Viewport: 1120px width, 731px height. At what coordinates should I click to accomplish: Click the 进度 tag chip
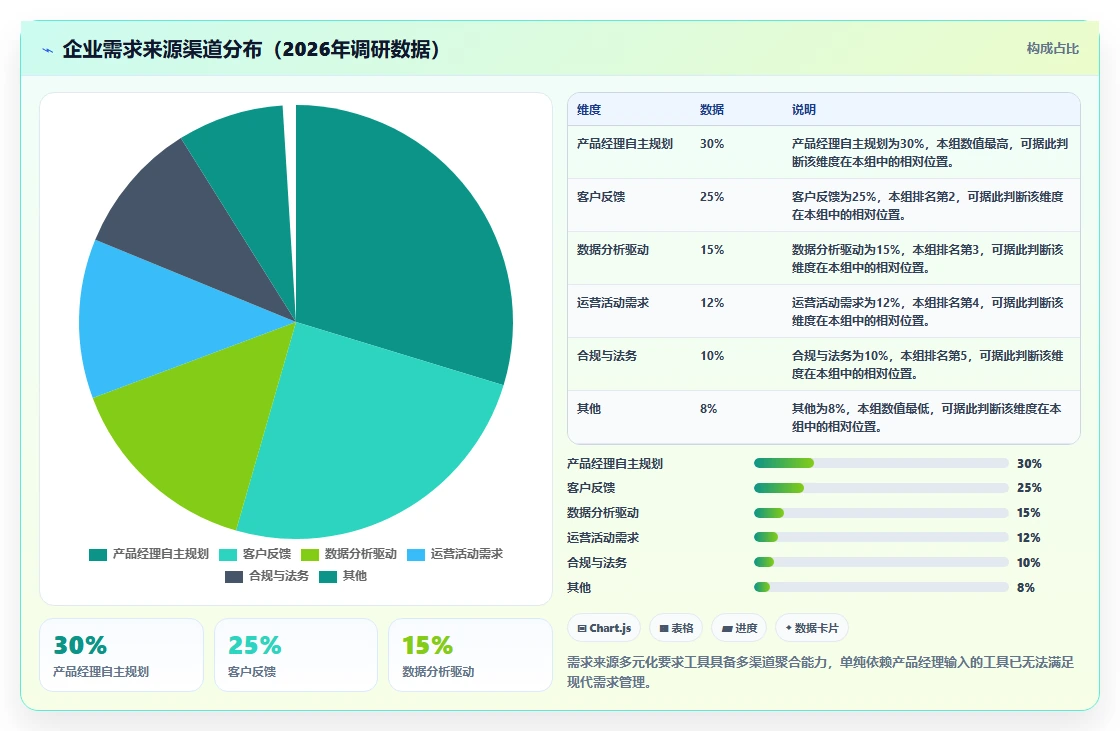739,628
